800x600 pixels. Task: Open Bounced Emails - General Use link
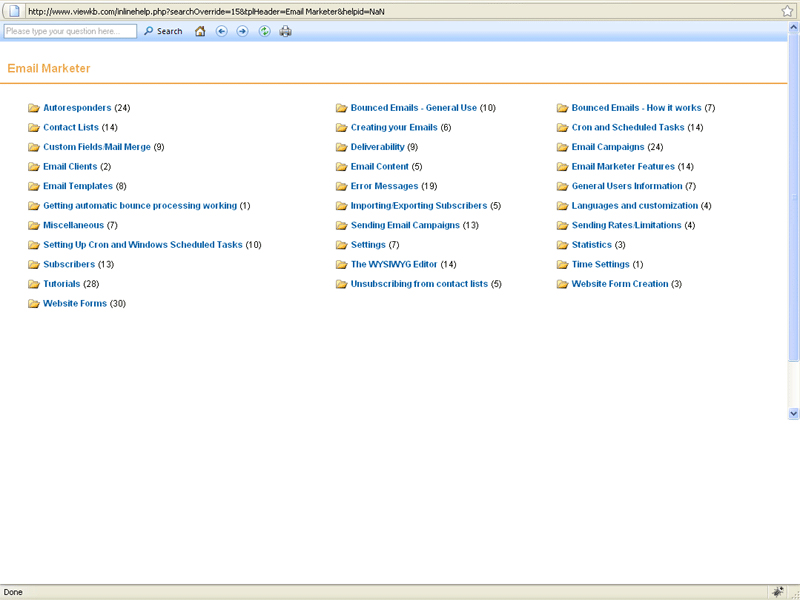tap(414, 108)
